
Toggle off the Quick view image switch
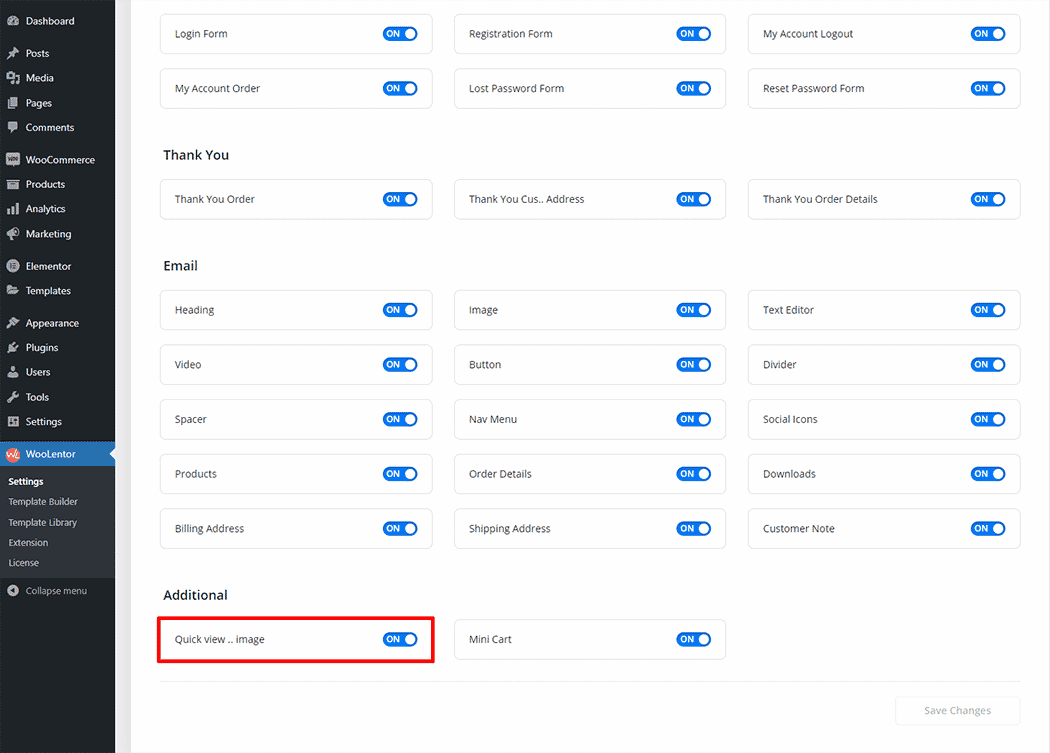tap(400, 639)
